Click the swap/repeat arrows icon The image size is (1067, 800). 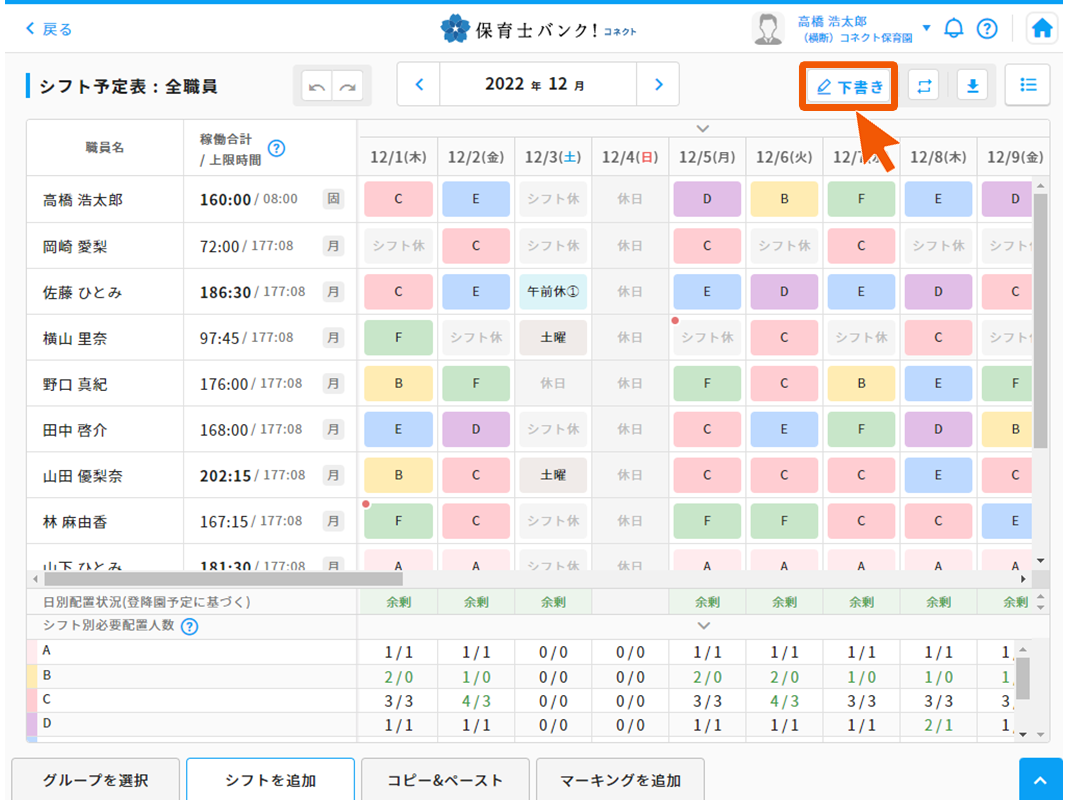click(x=924, y=86)
